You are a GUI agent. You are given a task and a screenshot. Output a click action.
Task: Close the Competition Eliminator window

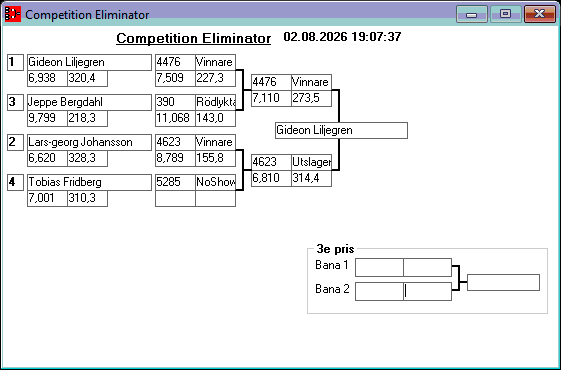540,14
